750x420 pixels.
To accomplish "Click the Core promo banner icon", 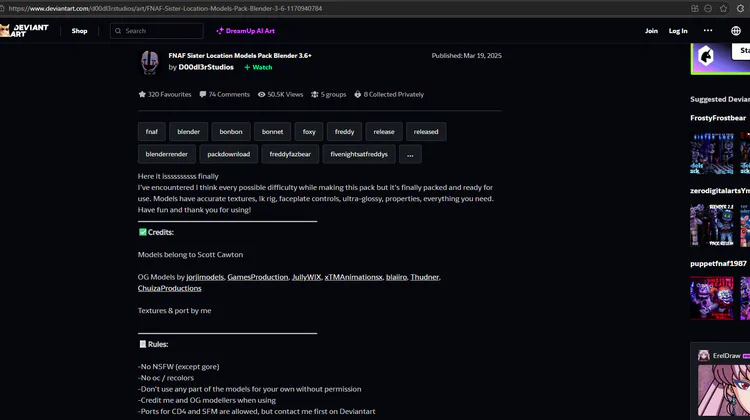I will (706, 56).
